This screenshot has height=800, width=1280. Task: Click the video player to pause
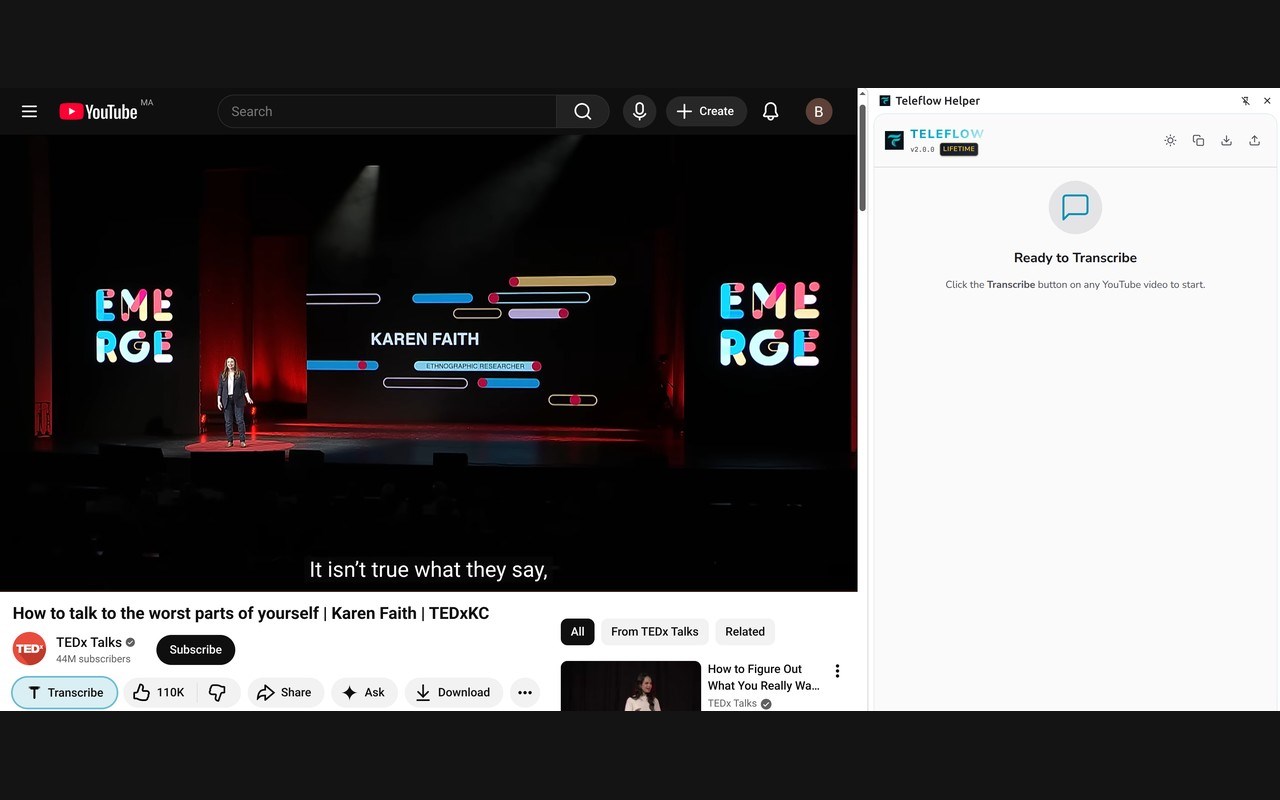click(428, 363)
